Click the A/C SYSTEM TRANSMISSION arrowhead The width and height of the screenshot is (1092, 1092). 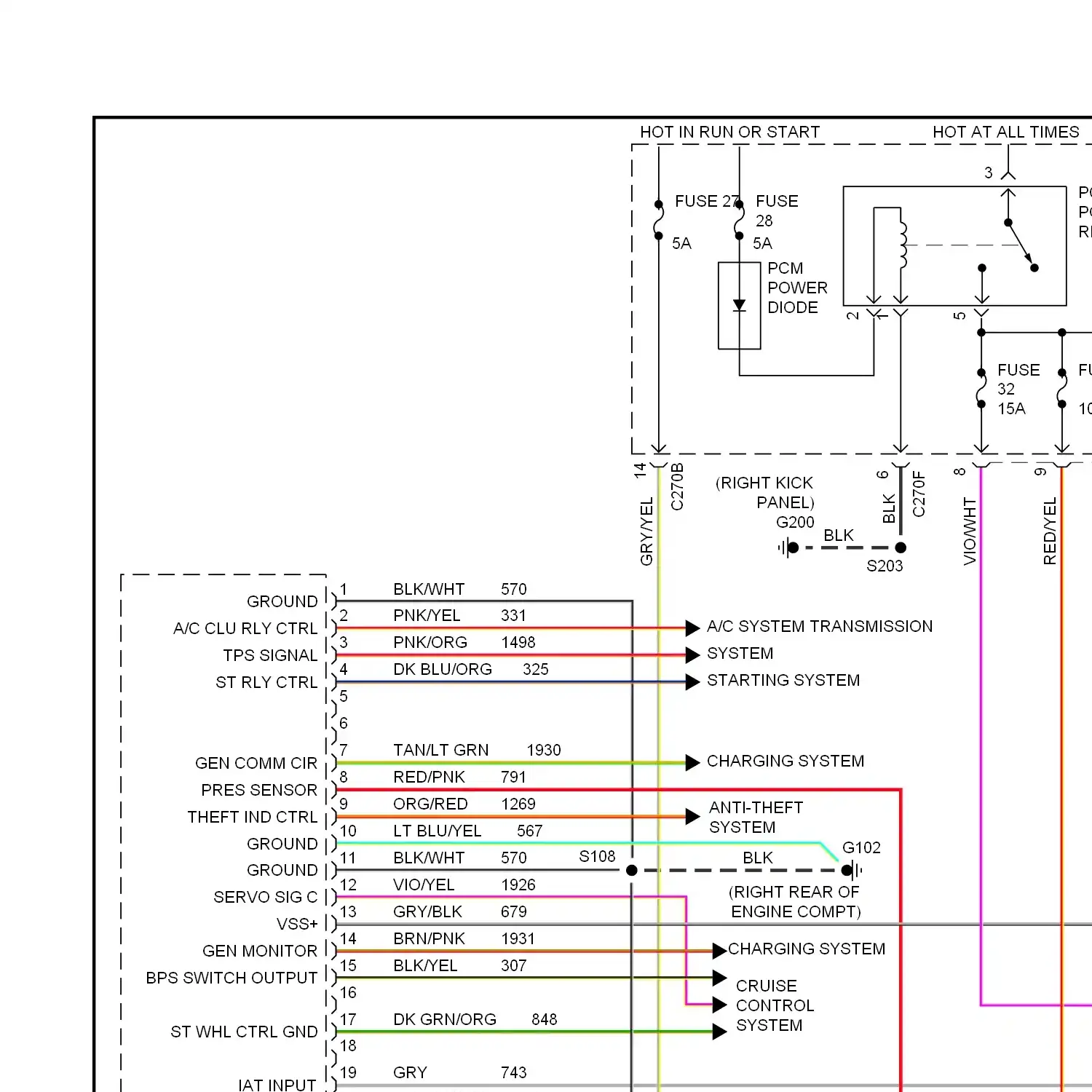(692, 628)
